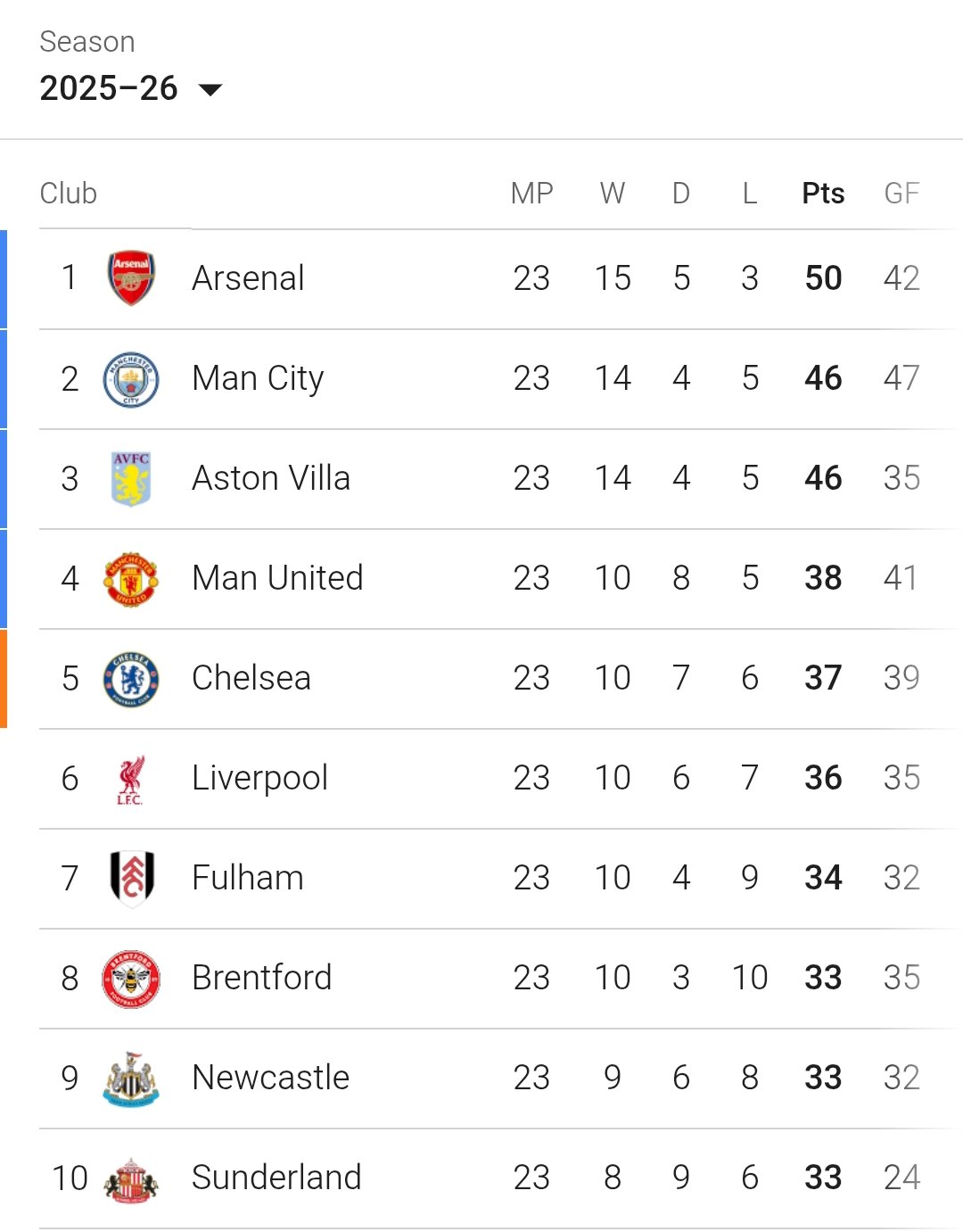The image size is (963, 1232).
Task: Click the Pts column header
Action: click(x=823, y=194)
